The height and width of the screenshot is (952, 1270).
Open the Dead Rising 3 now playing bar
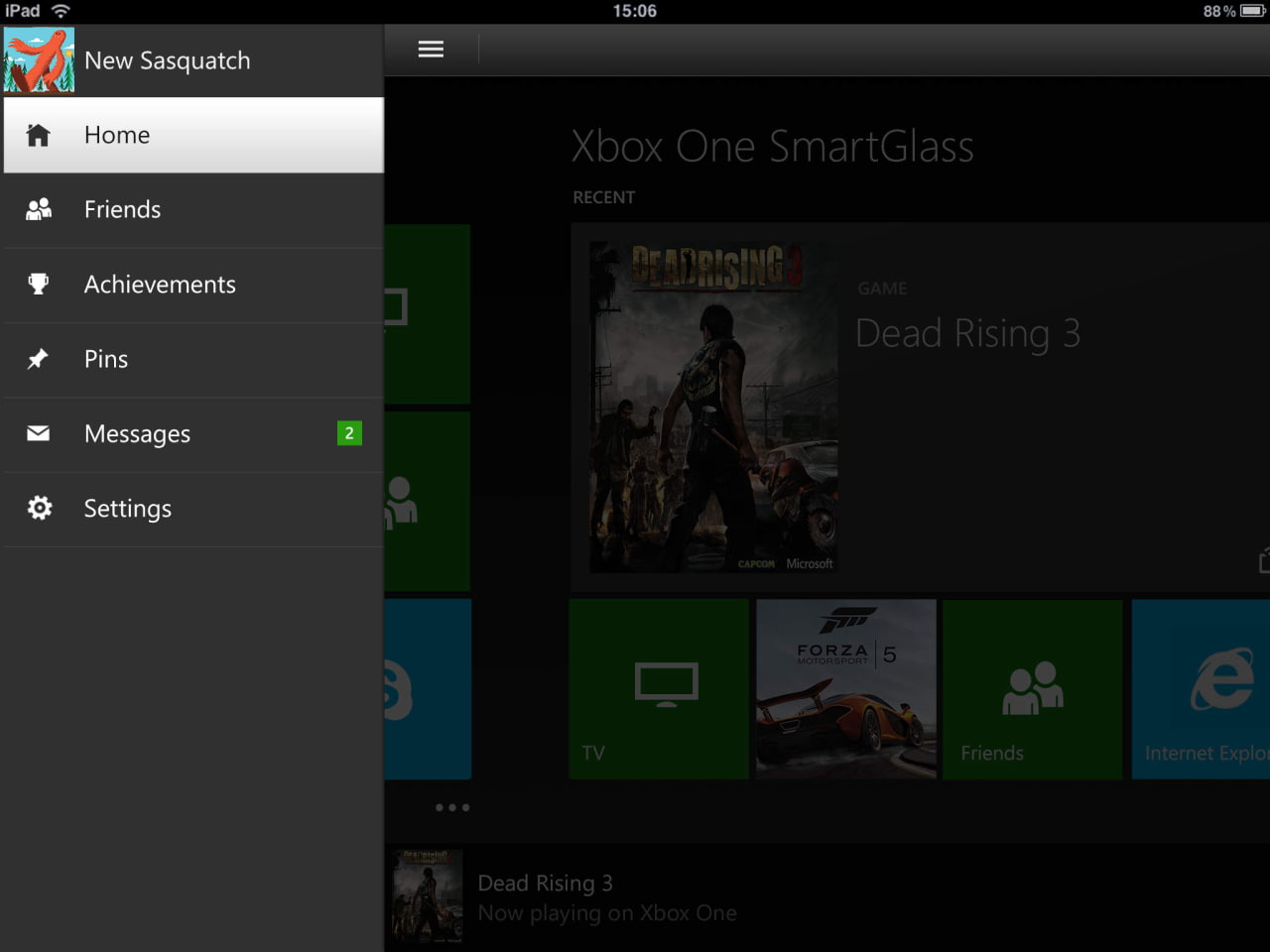pyautogui.click(x=607, y=897)
